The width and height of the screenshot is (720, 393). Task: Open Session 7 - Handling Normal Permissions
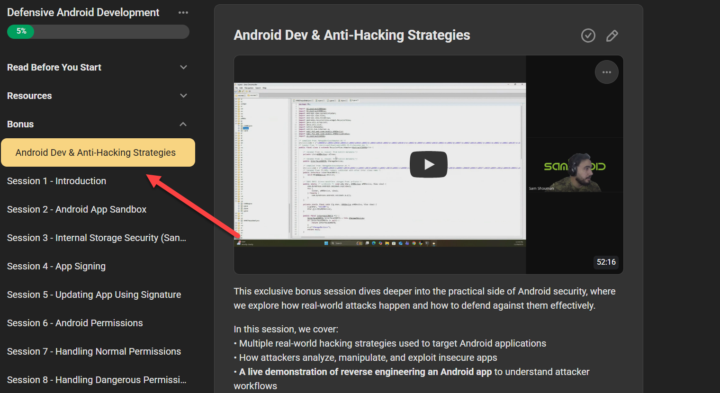(94, 352)
